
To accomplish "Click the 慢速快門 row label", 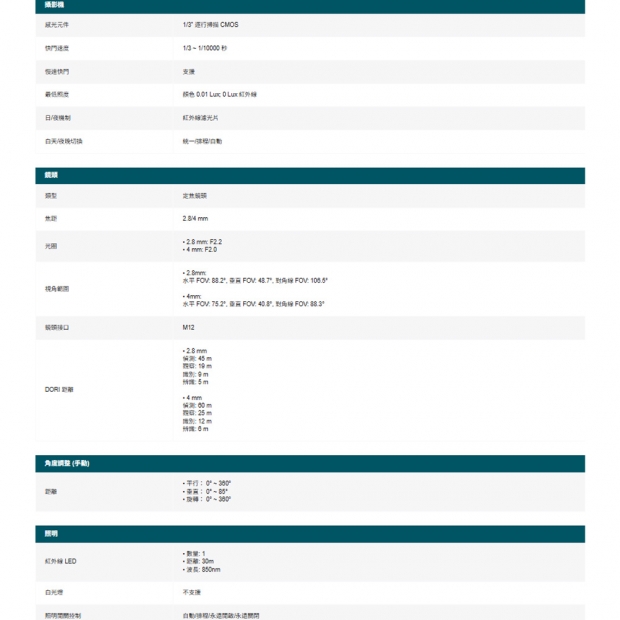I will (57, 71).
